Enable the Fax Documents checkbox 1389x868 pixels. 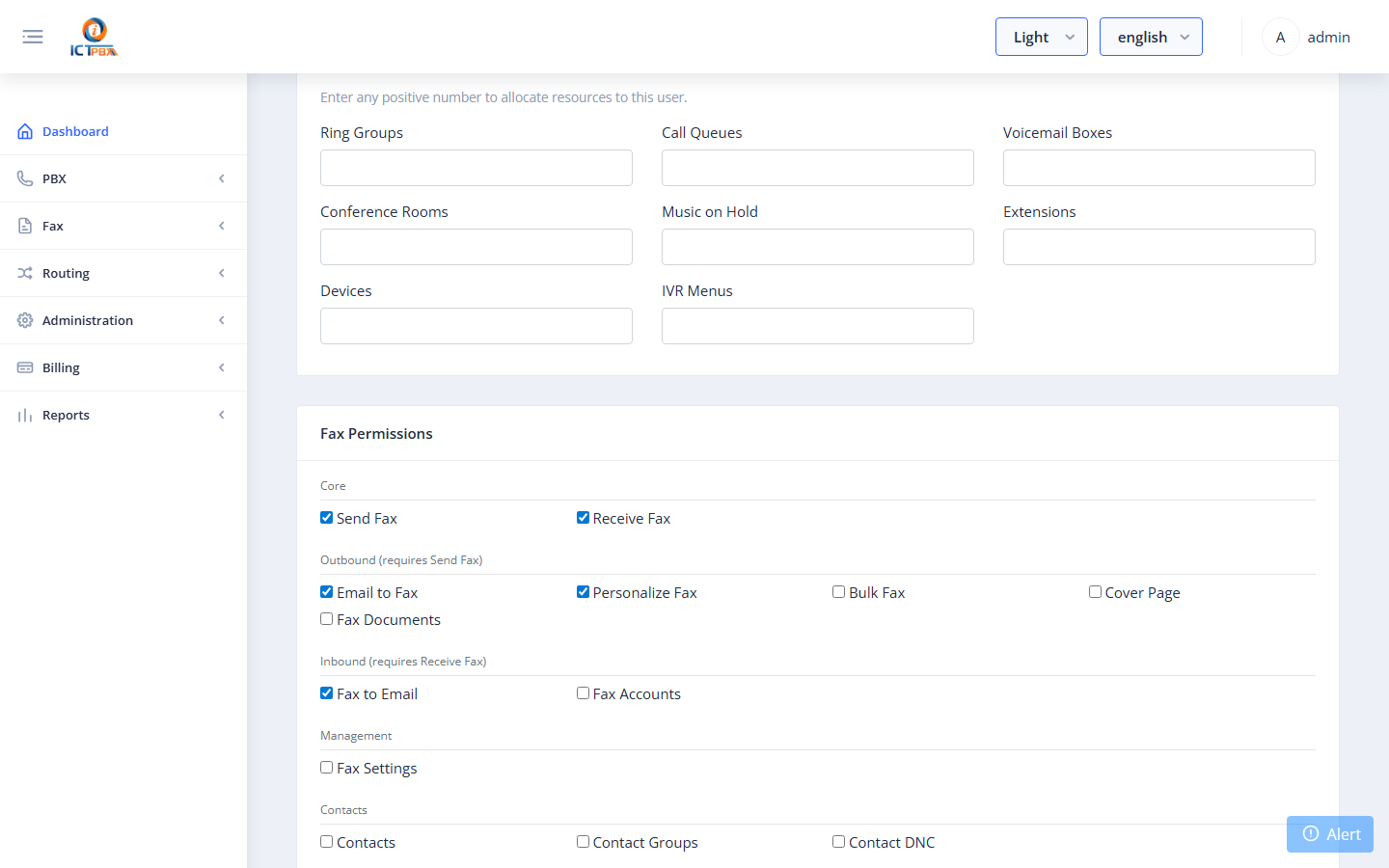click(327, 619)
